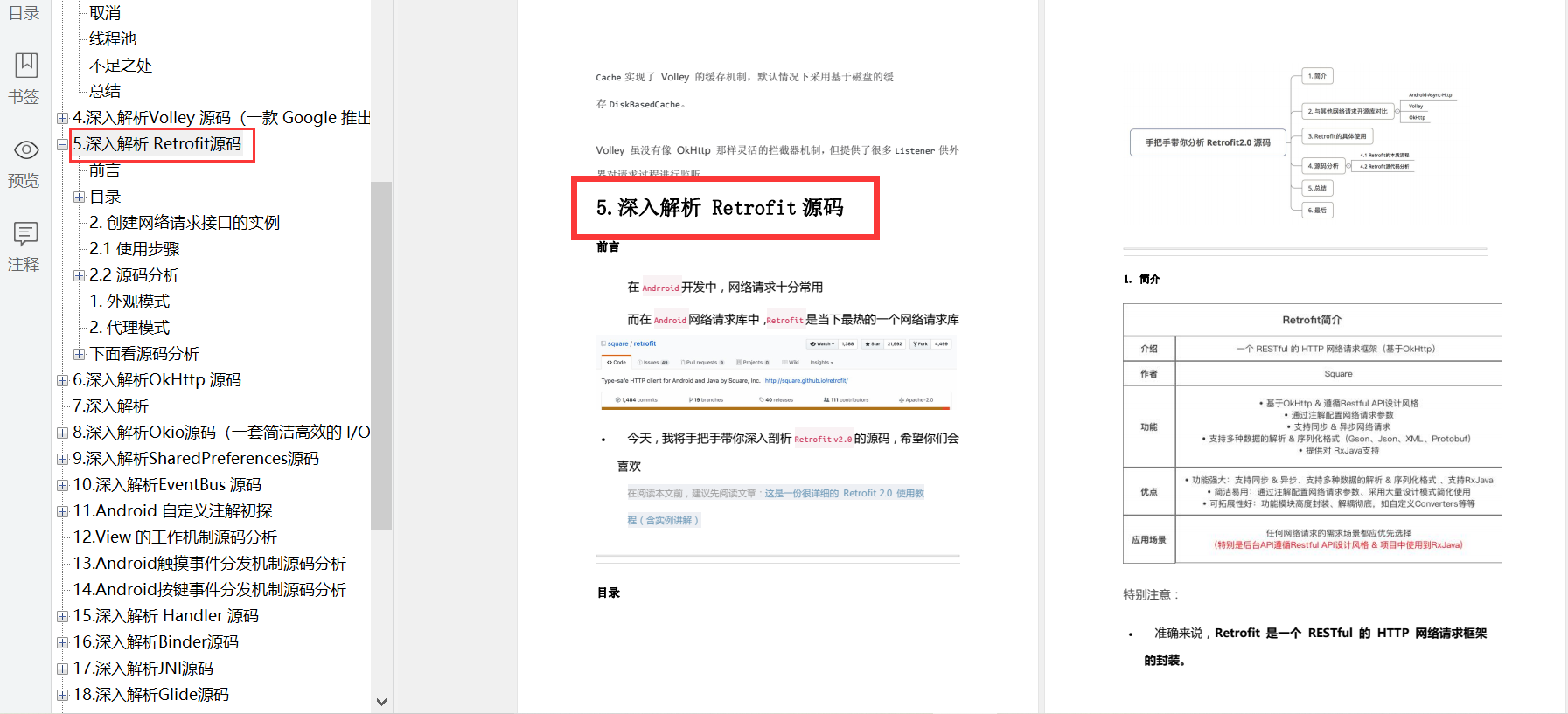Image resolution: width=1568 pixels, height=714 pixels.
Task: Expand the 11.Android 自定义注解初探 node
Action: click(x=62, y=511)
